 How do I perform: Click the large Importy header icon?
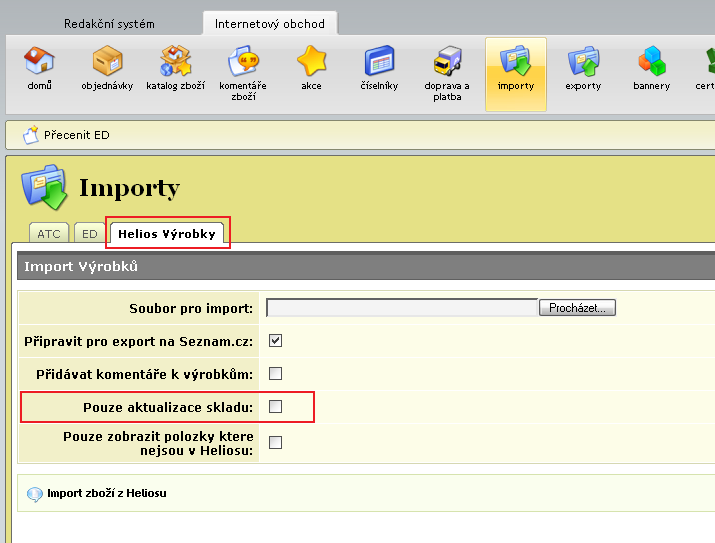coord(44,187)
